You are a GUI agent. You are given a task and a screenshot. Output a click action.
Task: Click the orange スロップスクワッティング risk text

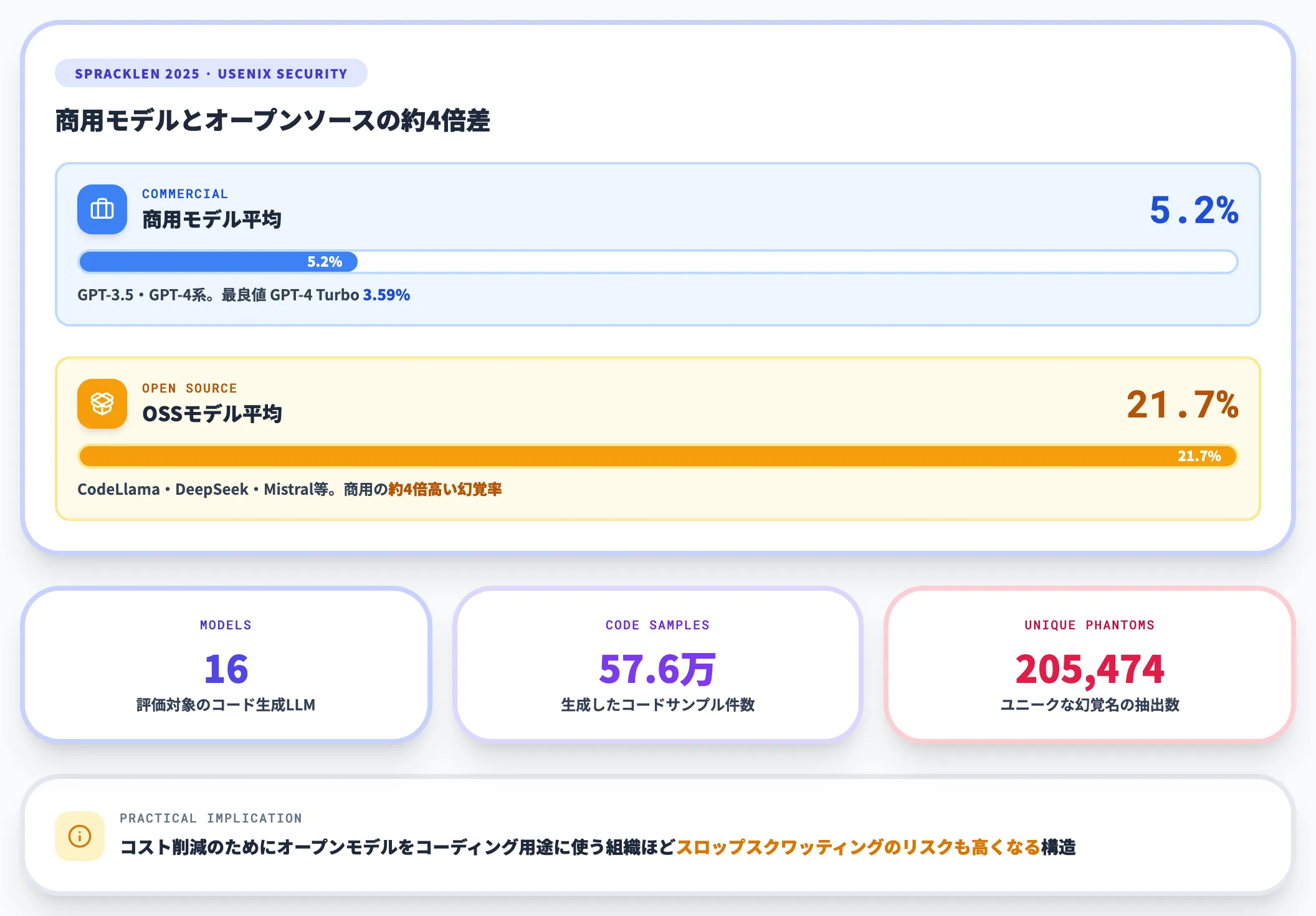click(858, 847)
